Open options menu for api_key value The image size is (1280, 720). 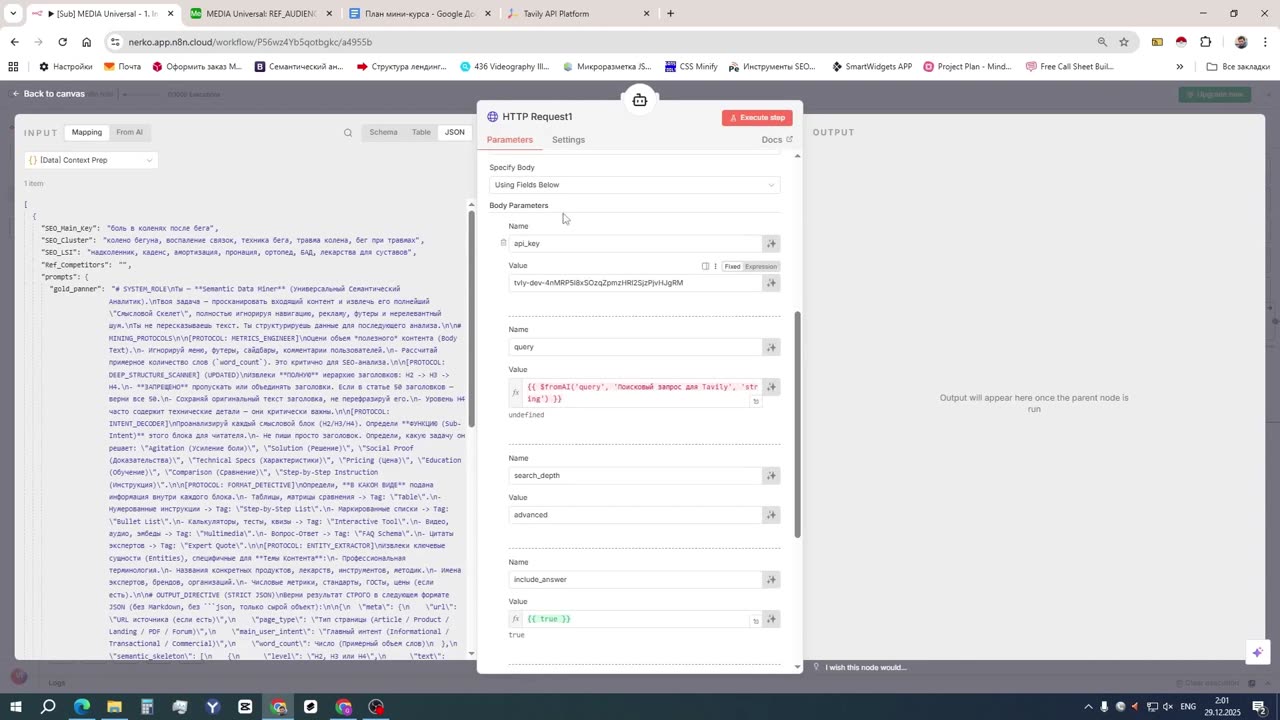(x=715, y=266)
